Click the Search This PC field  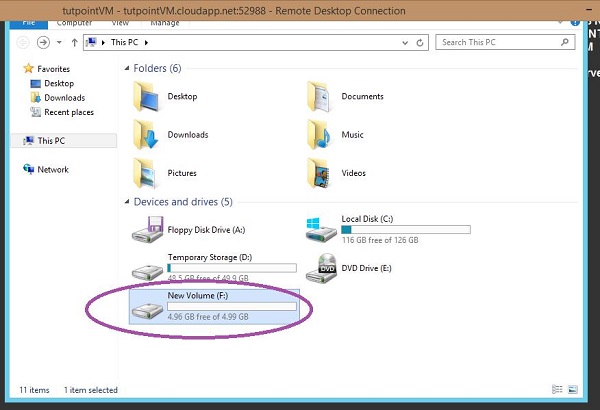500,43
